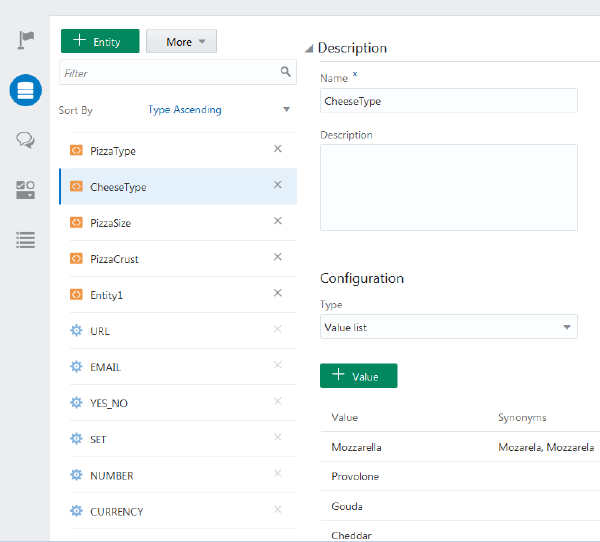Screen dimensions: 600x542
Task: Click the orange icon beside Entity1
Action: pos(76,294)
